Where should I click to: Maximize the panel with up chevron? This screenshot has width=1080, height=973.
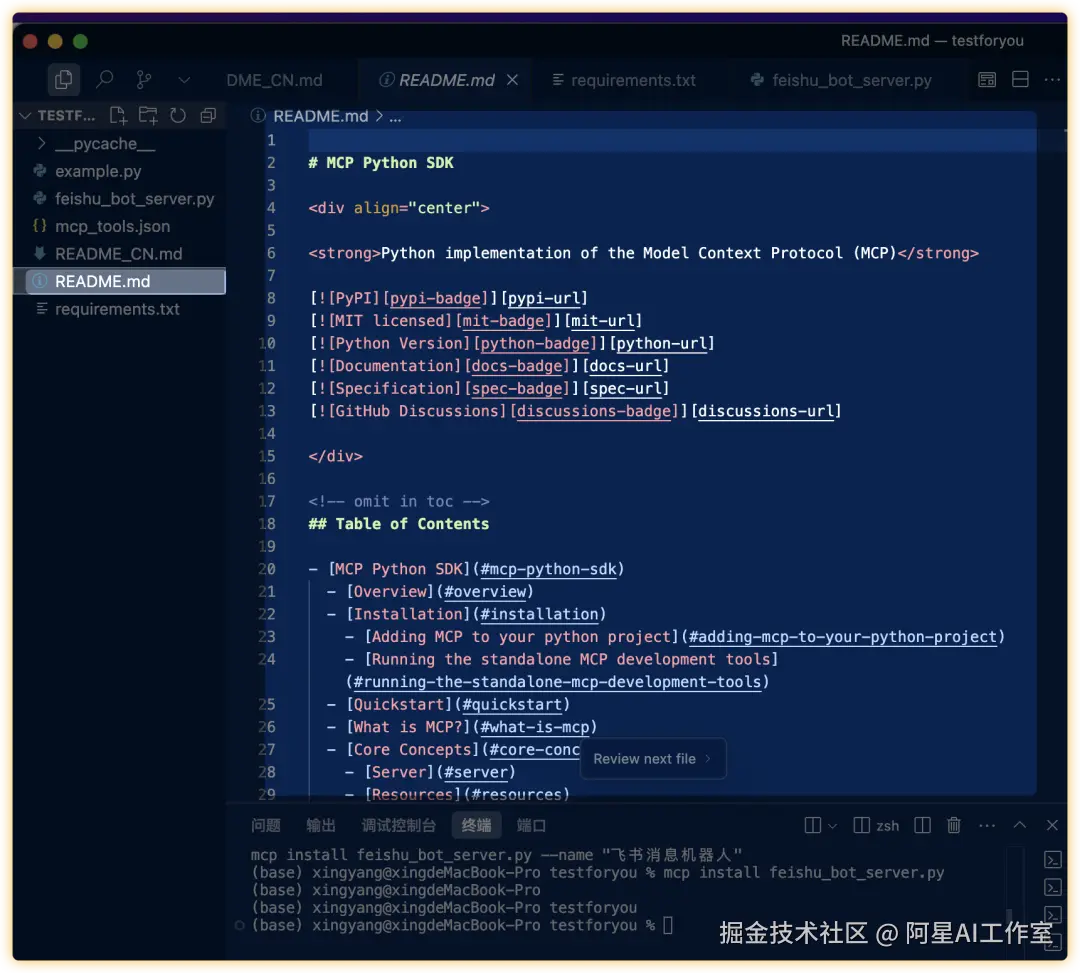pos(1019,825)
